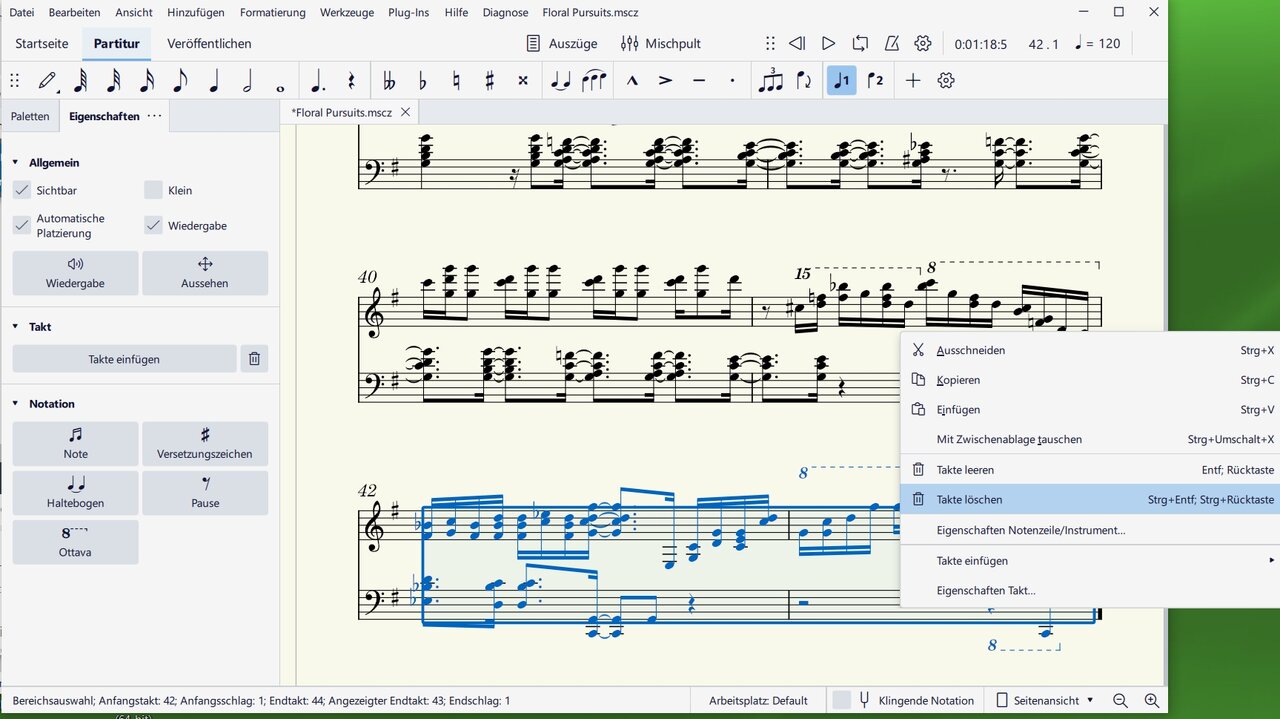Screen dimensions: 1280x719
Task: Collapse the Allgemein section
Action: click(15, 163)
